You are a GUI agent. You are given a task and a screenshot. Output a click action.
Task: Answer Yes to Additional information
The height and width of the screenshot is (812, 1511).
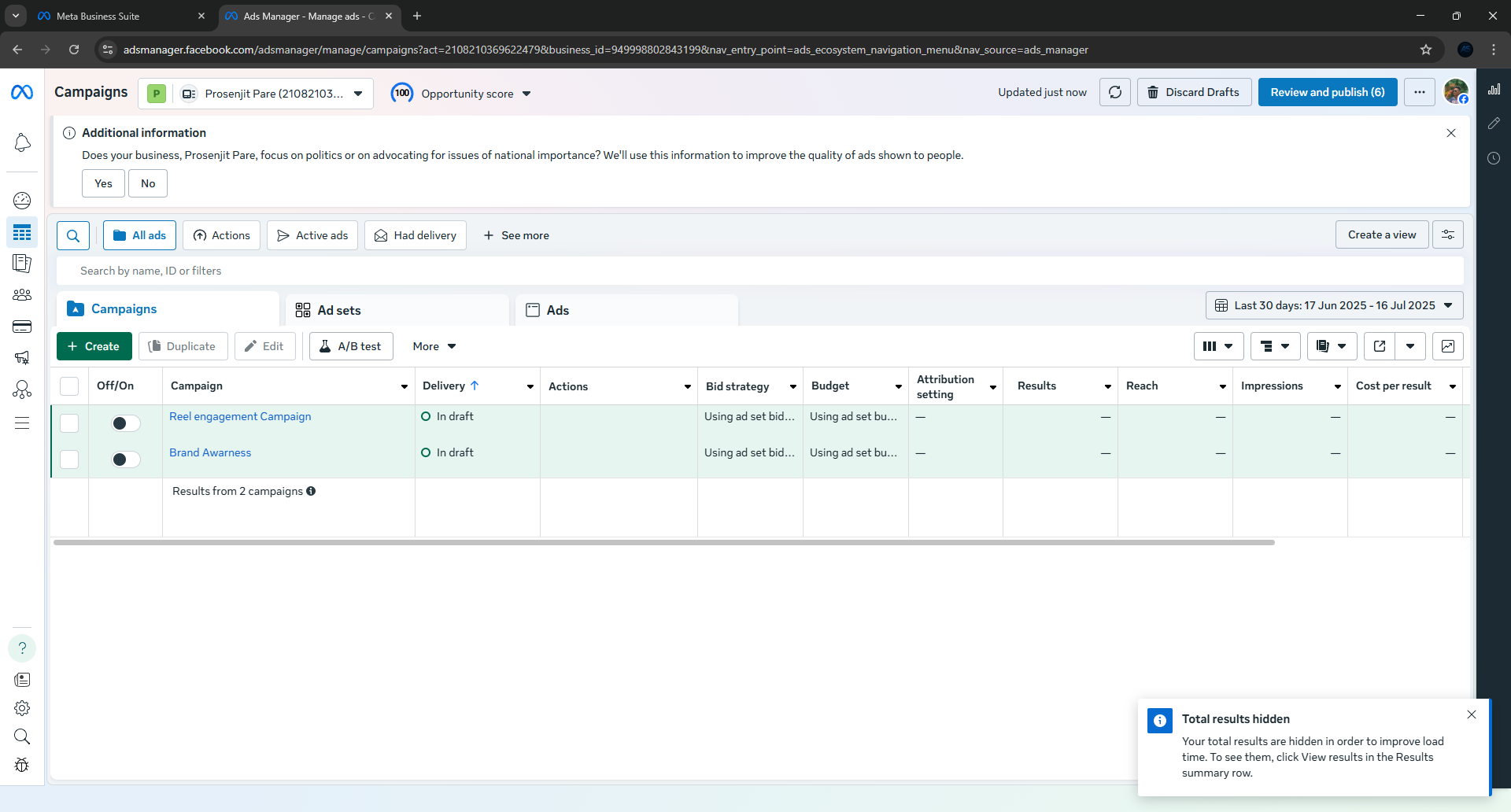(x=103, y=183)
